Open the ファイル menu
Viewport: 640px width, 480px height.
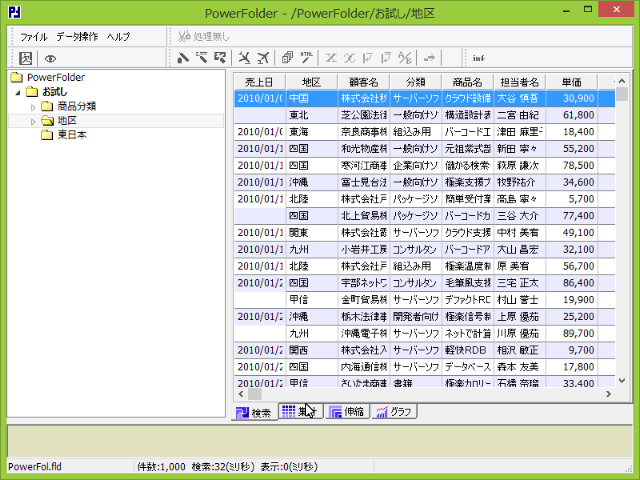(34, 37)
